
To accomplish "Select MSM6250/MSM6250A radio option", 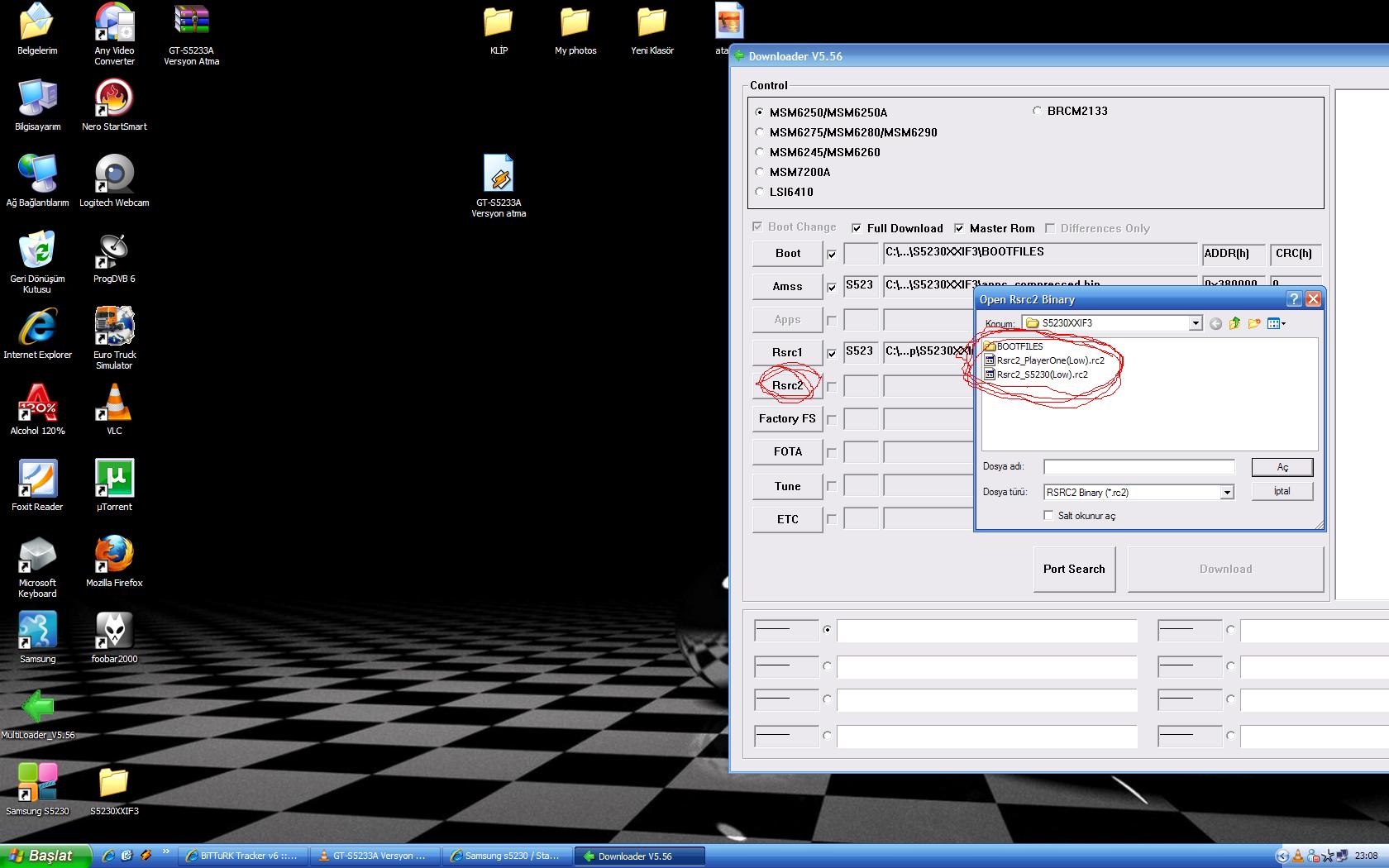I will point(760,112).
